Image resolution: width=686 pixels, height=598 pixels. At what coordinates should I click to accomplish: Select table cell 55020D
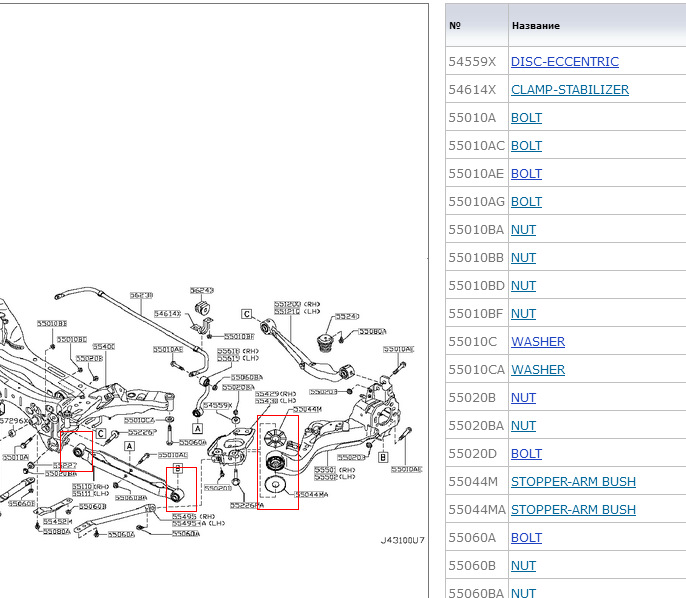click(x=477, y=454)
